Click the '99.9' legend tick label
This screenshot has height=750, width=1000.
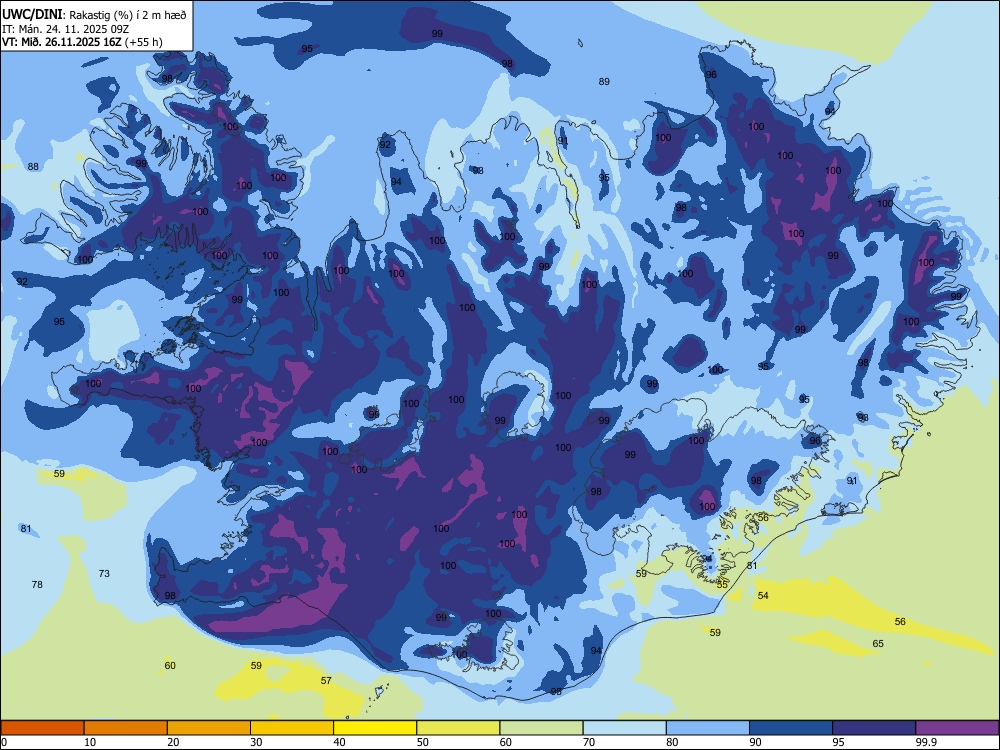point(926,742)
